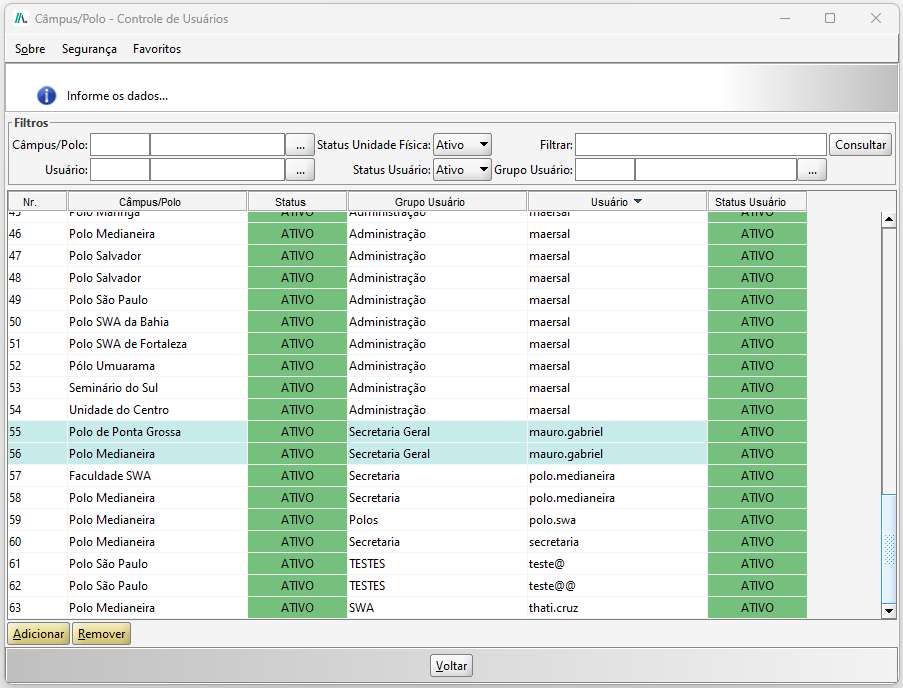Click the Filtrar text field
This screenshot has width=903, height=688.
[701, 145]
